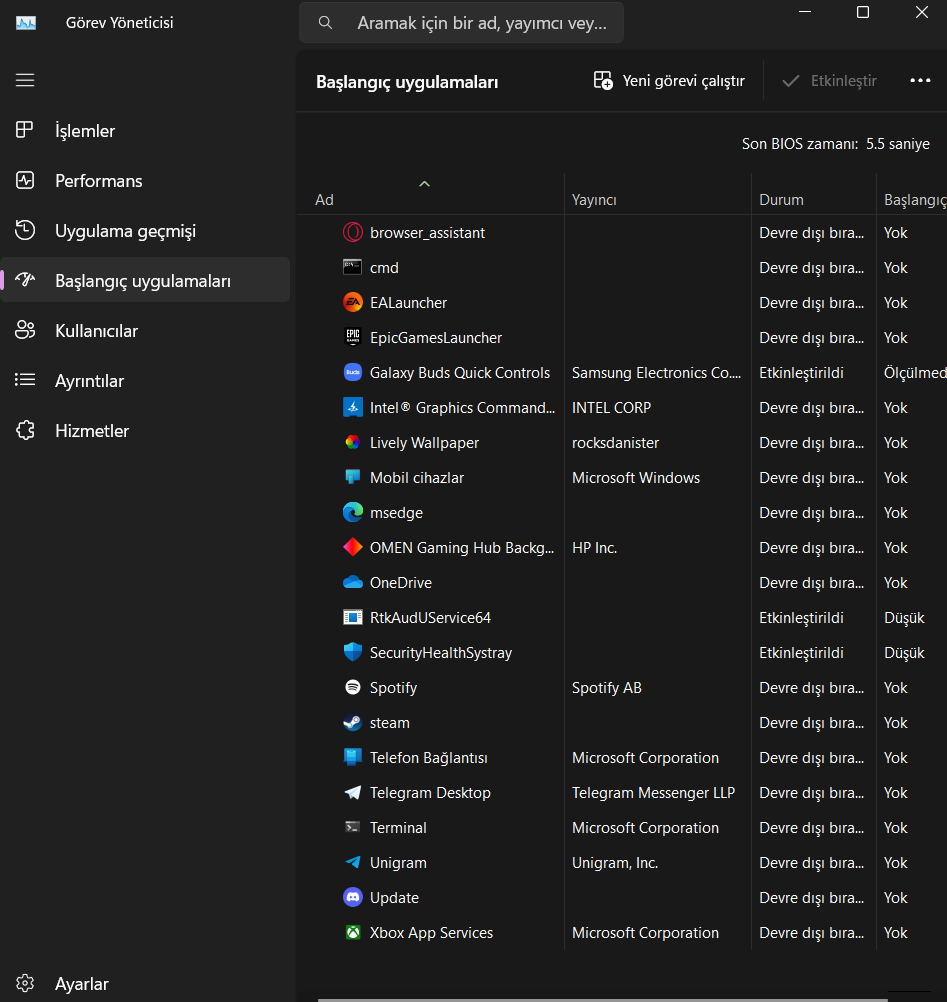Click the Epic Games Launcher icon

point(352,338)
